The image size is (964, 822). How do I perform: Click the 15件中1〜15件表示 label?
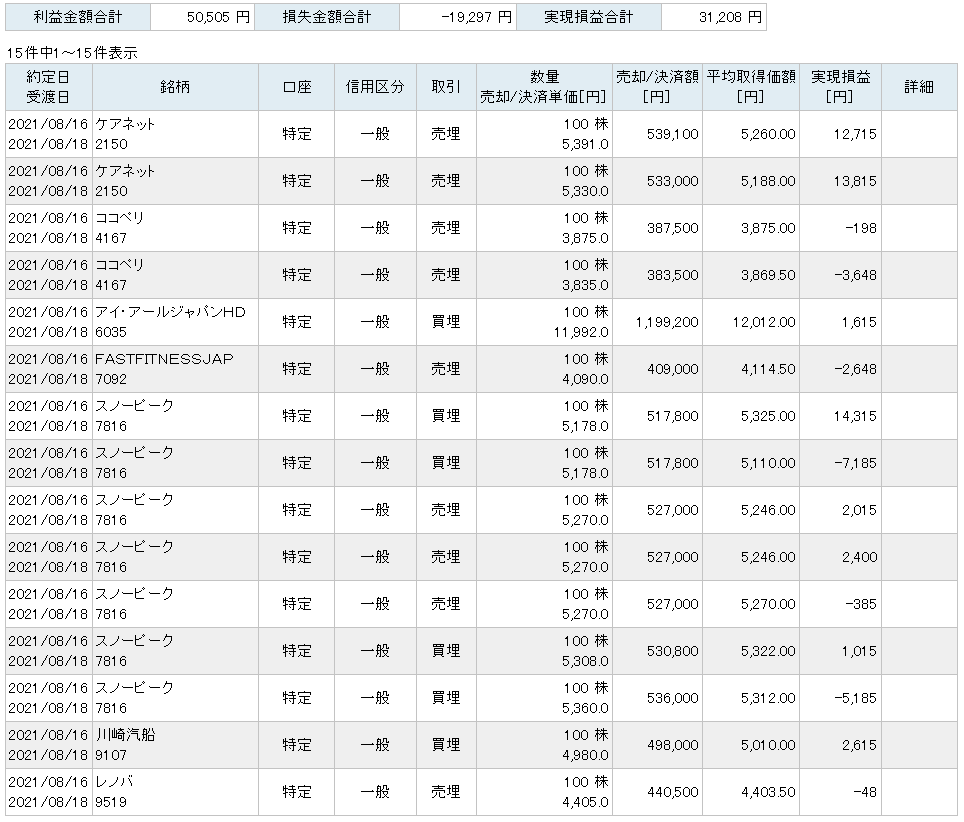pyautogui.click(x=72, y=53)
